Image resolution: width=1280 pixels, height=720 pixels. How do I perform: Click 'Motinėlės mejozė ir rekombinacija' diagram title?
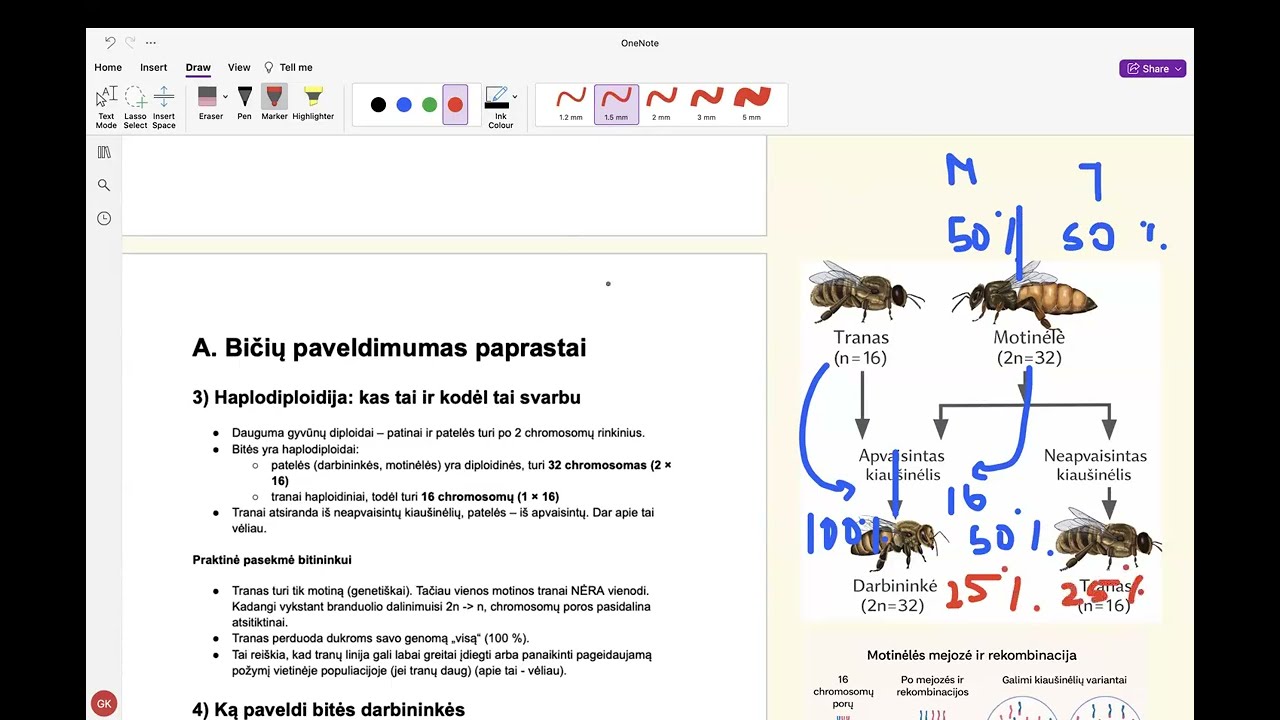(971, 655)
